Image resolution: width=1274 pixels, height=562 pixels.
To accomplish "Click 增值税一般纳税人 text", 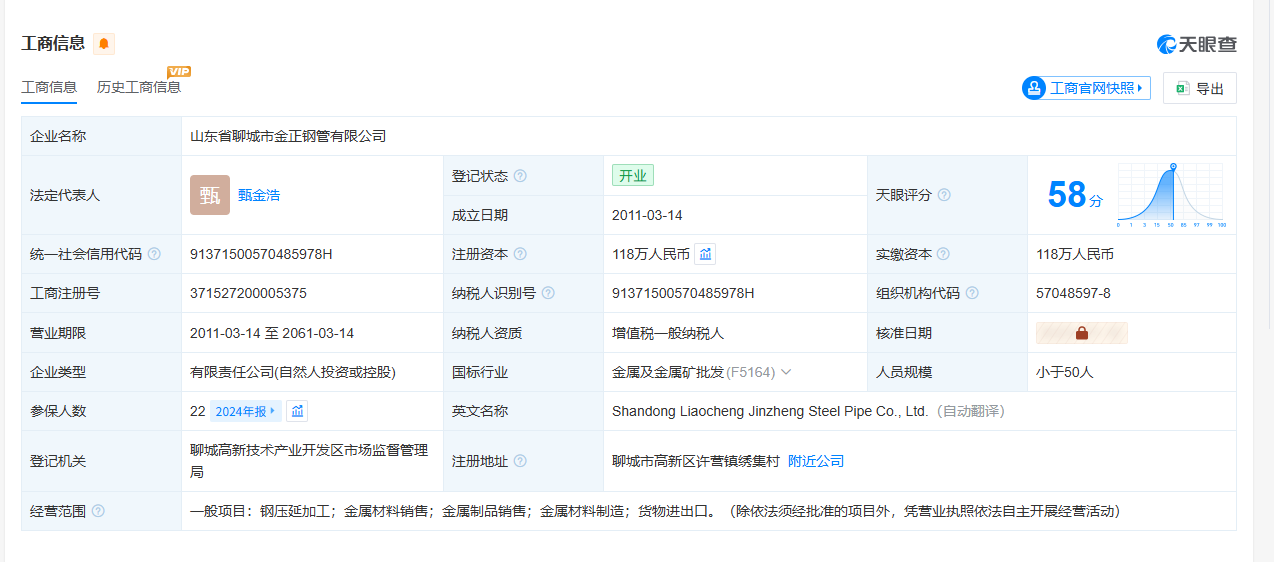I will pos(668,333).
